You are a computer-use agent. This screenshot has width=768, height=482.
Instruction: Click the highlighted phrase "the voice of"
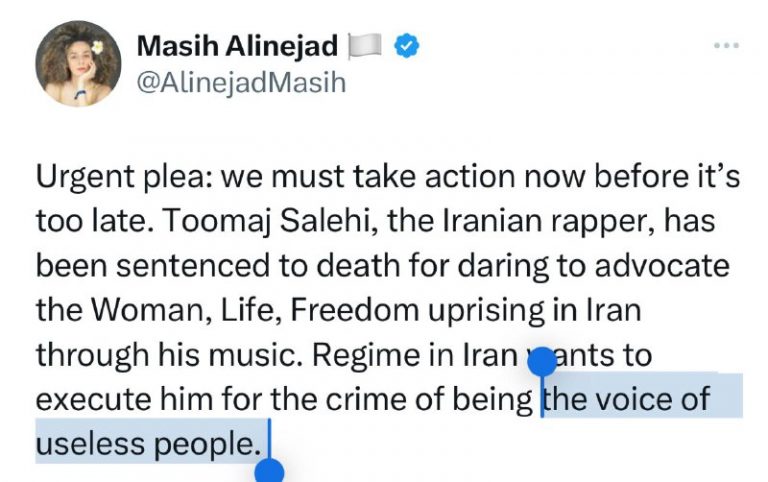pyautogui.click(x=627, y=398)
